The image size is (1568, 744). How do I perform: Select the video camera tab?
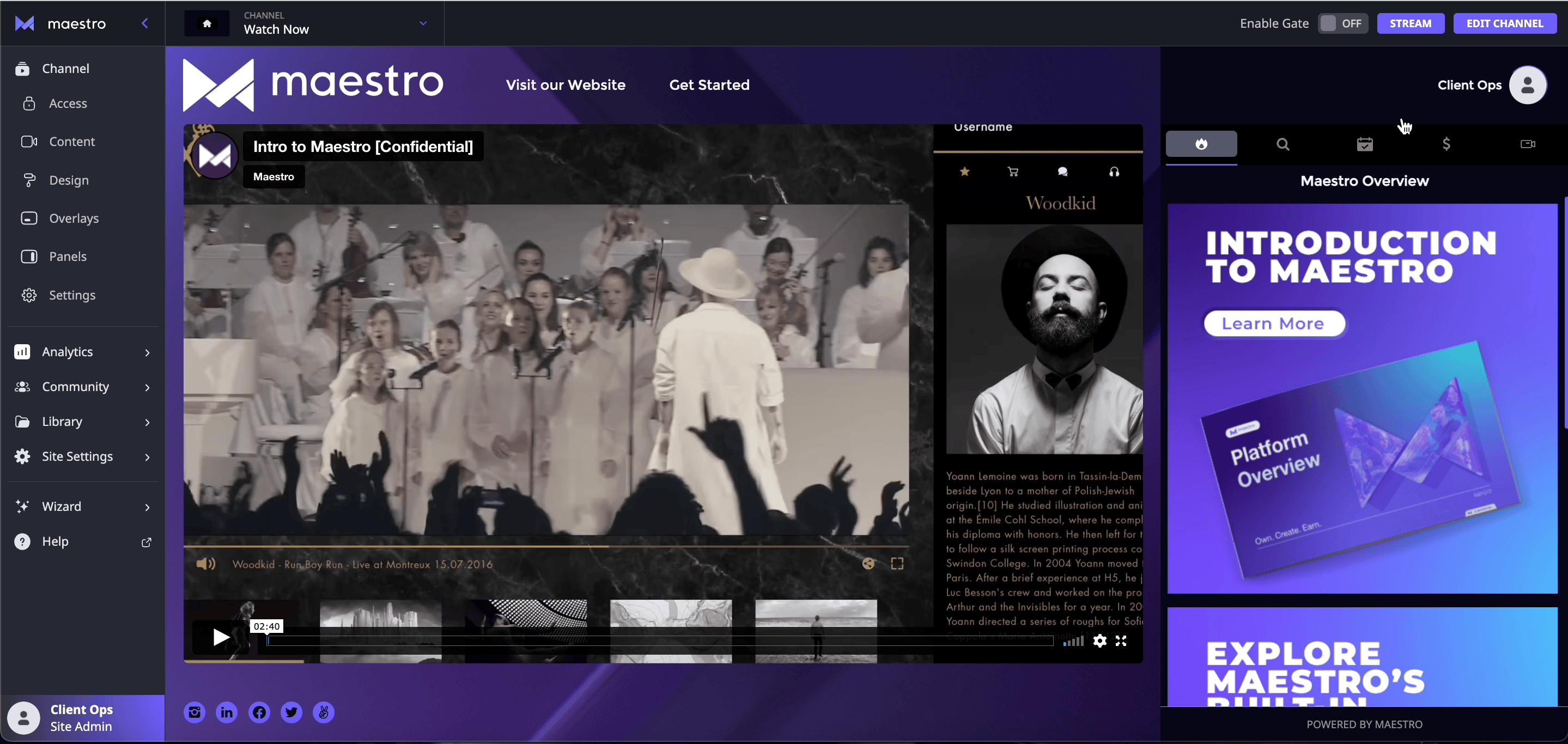(x=1528, y=144)
